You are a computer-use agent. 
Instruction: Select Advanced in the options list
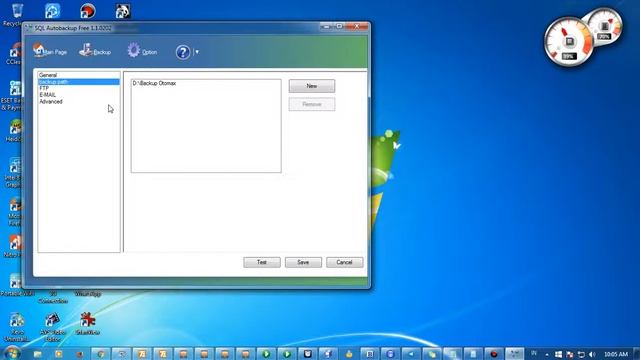pos(79,102)
